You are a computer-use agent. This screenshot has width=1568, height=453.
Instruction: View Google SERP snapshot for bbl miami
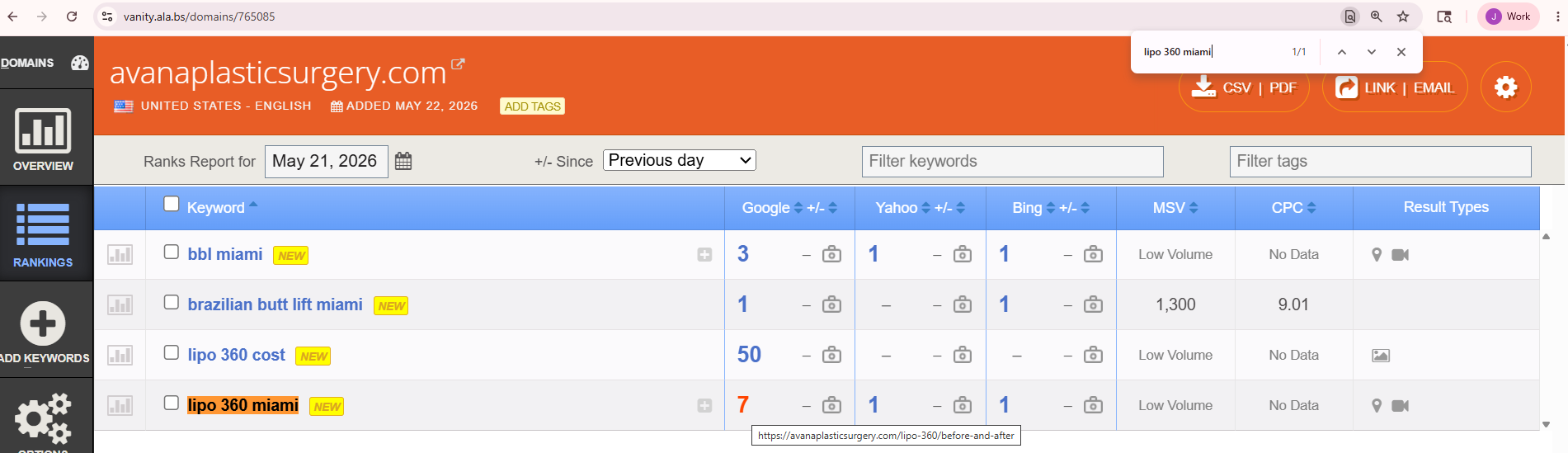coord(832,254)
